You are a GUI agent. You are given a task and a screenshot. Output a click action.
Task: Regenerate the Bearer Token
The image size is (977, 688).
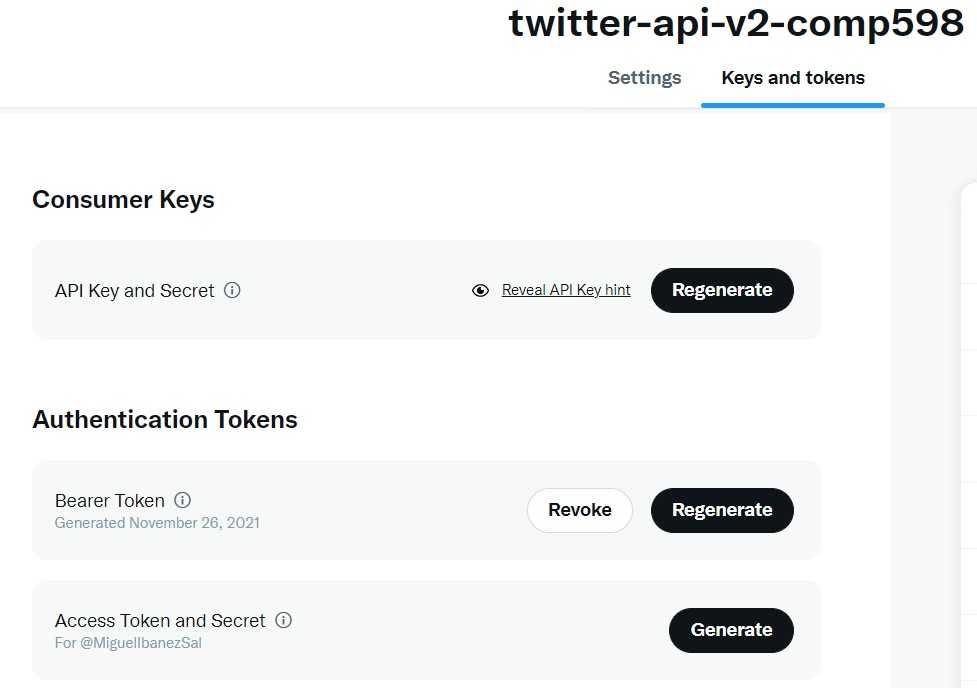[x=722, y=510]
